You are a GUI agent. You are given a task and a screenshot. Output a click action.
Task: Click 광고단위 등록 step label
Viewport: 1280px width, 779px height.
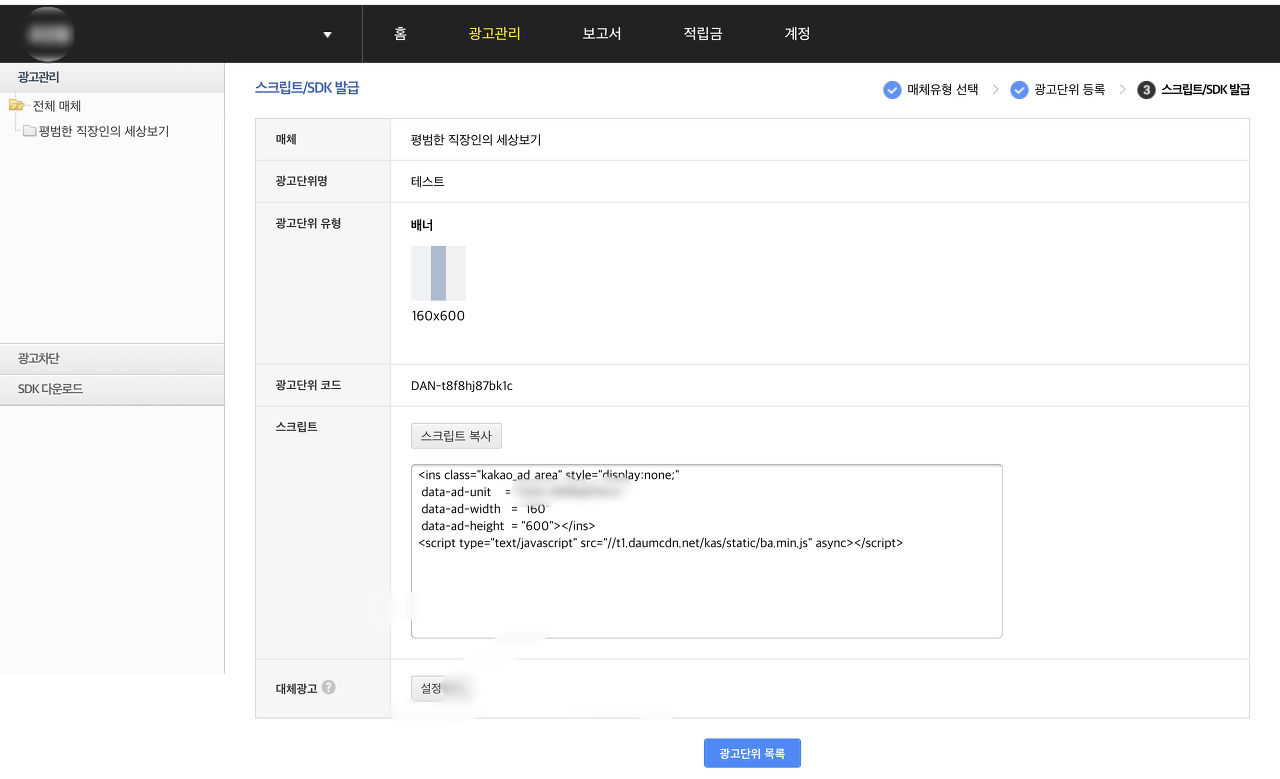coord(1070,90)
